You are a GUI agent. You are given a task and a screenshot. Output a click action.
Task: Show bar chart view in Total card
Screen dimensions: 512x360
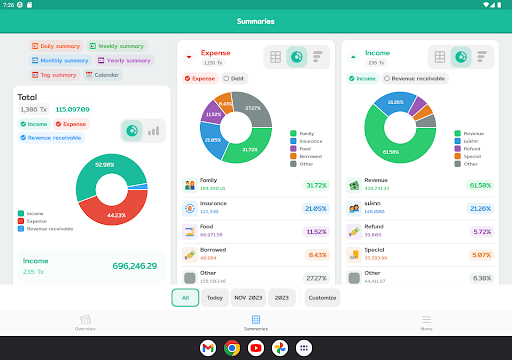[x=154, y=131]
